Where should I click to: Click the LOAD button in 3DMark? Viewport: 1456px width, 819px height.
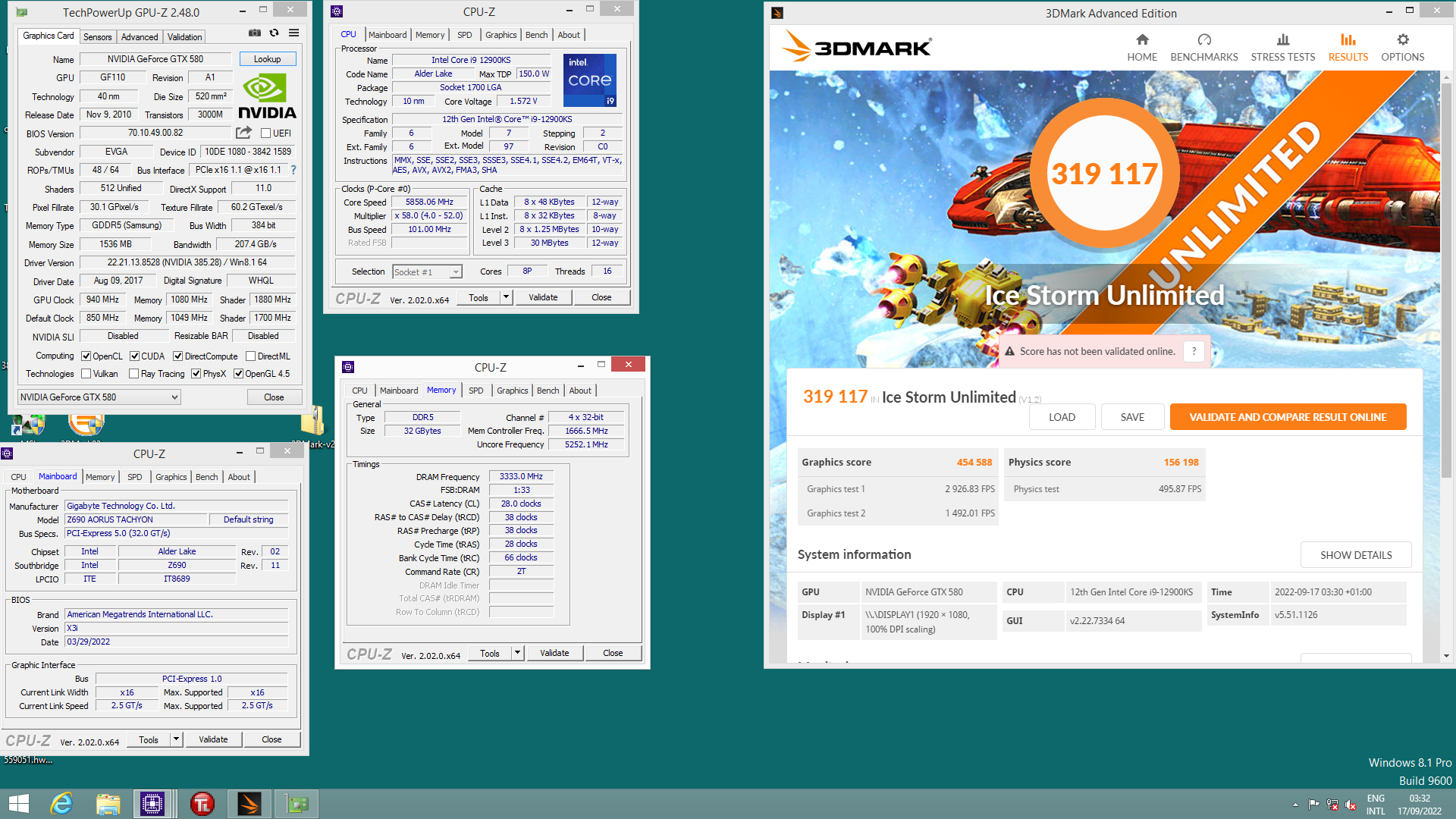pos(1062,417)
